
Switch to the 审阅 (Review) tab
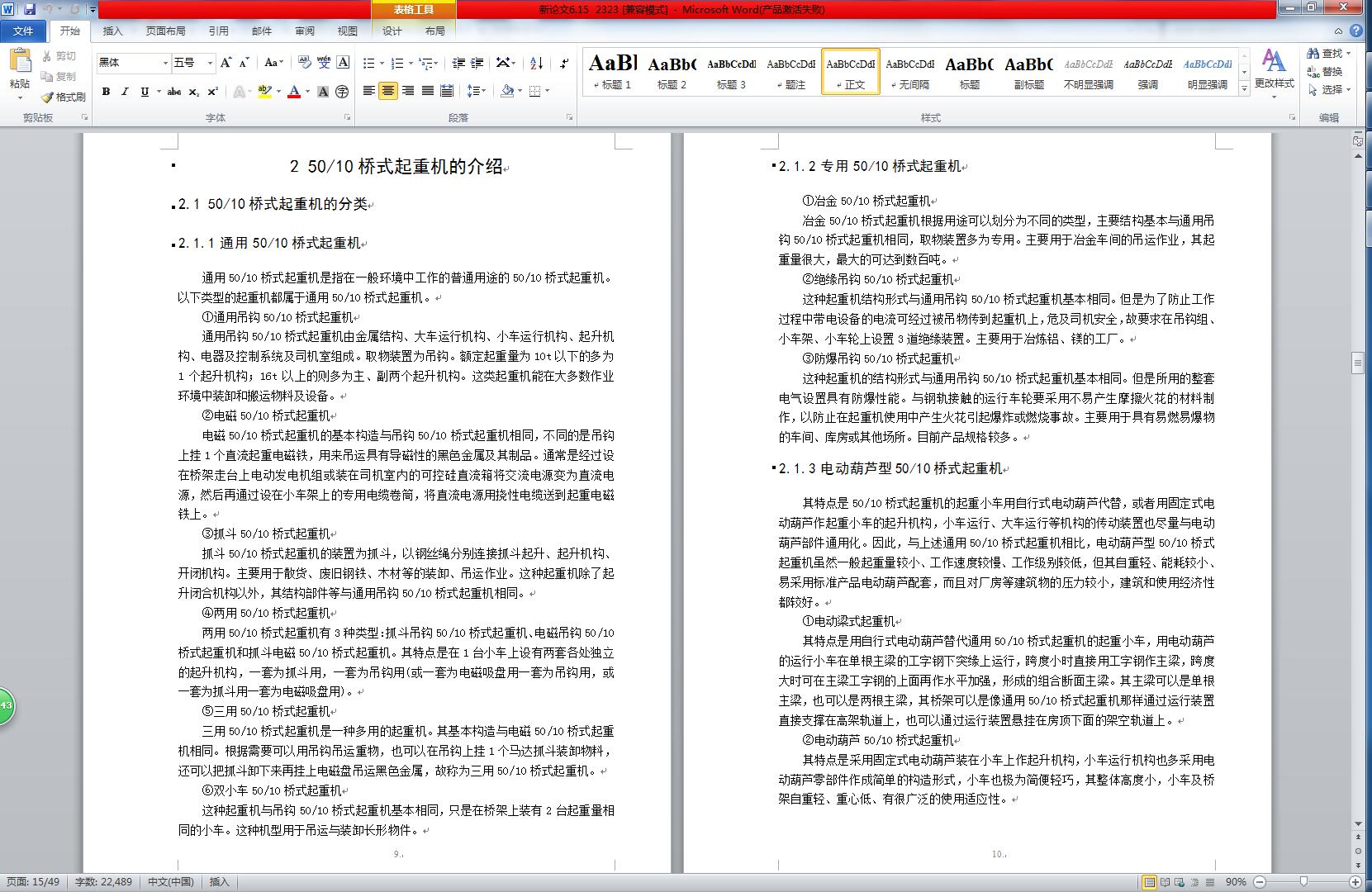tap(305, 31)
